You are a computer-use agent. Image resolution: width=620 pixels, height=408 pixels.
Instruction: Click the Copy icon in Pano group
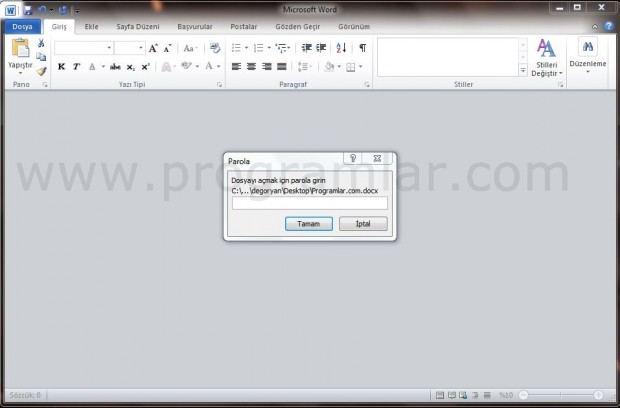click(x=41, y=57)
